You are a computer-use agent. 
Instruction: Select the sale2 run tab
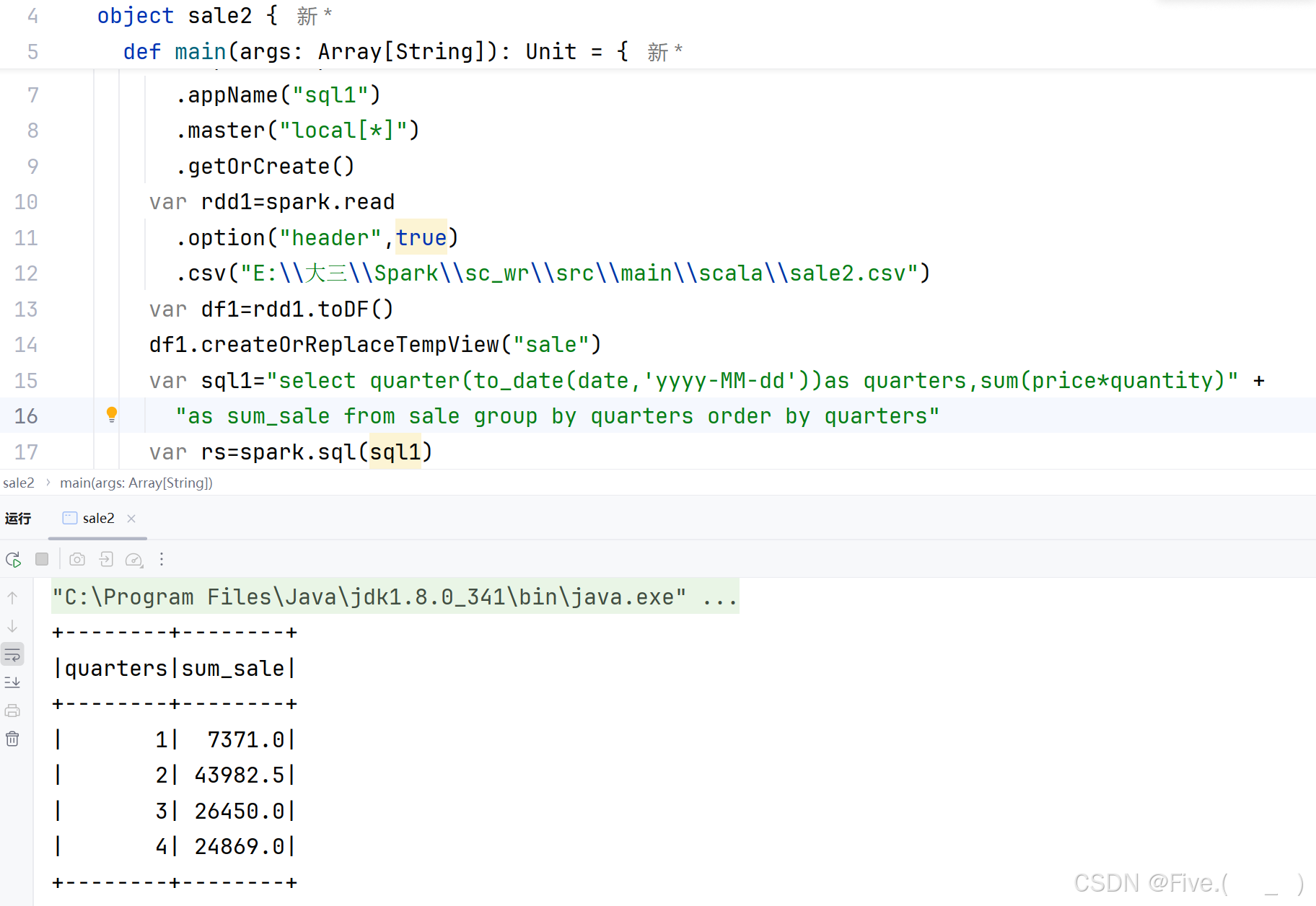click(x=98, y=518)
